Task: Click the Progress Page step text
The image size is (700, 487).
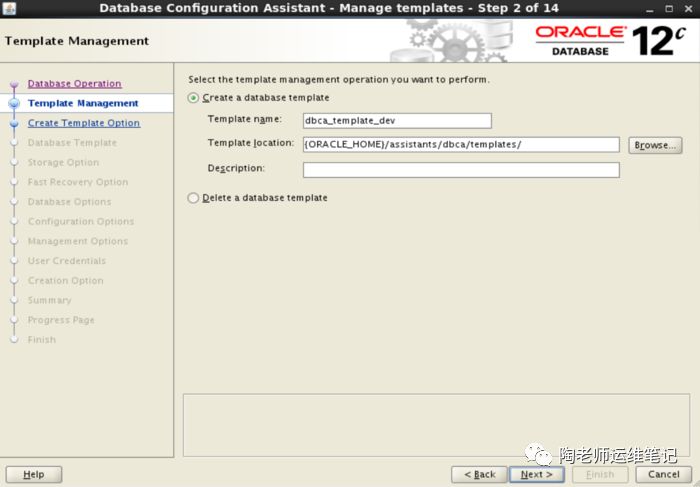Action: [x=61, y=320]
